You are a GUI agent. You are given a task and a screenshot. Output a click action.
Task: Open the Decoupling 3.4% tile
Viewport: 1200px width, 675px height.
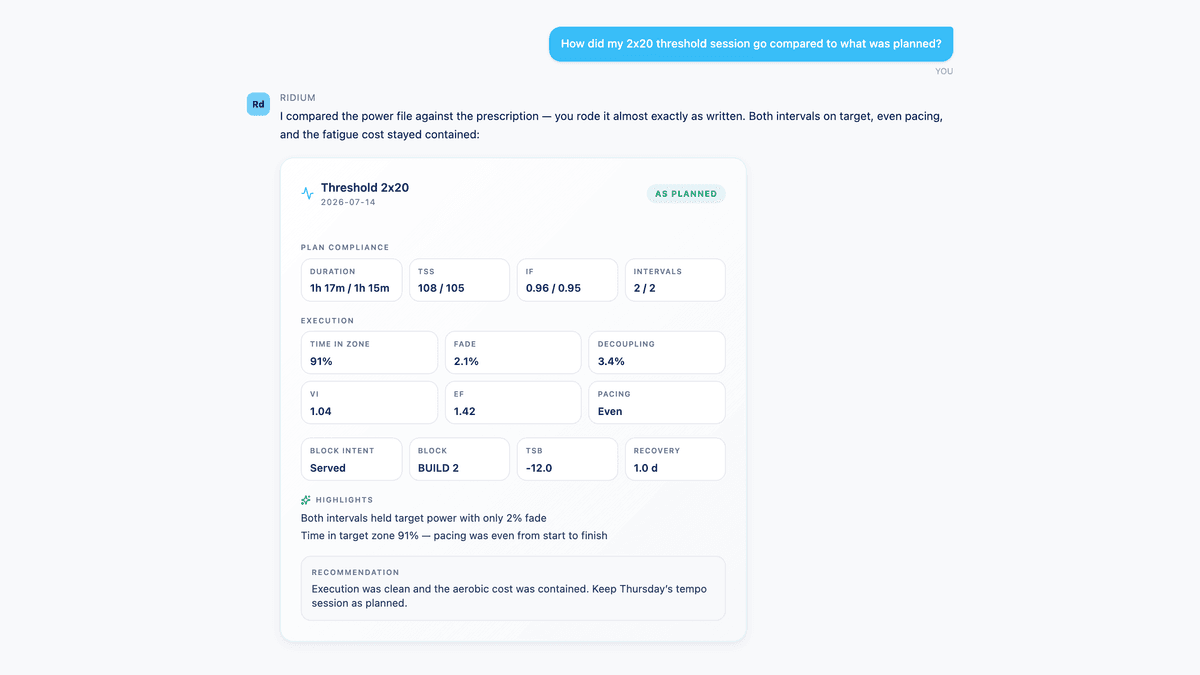click(x=657, y=353)
